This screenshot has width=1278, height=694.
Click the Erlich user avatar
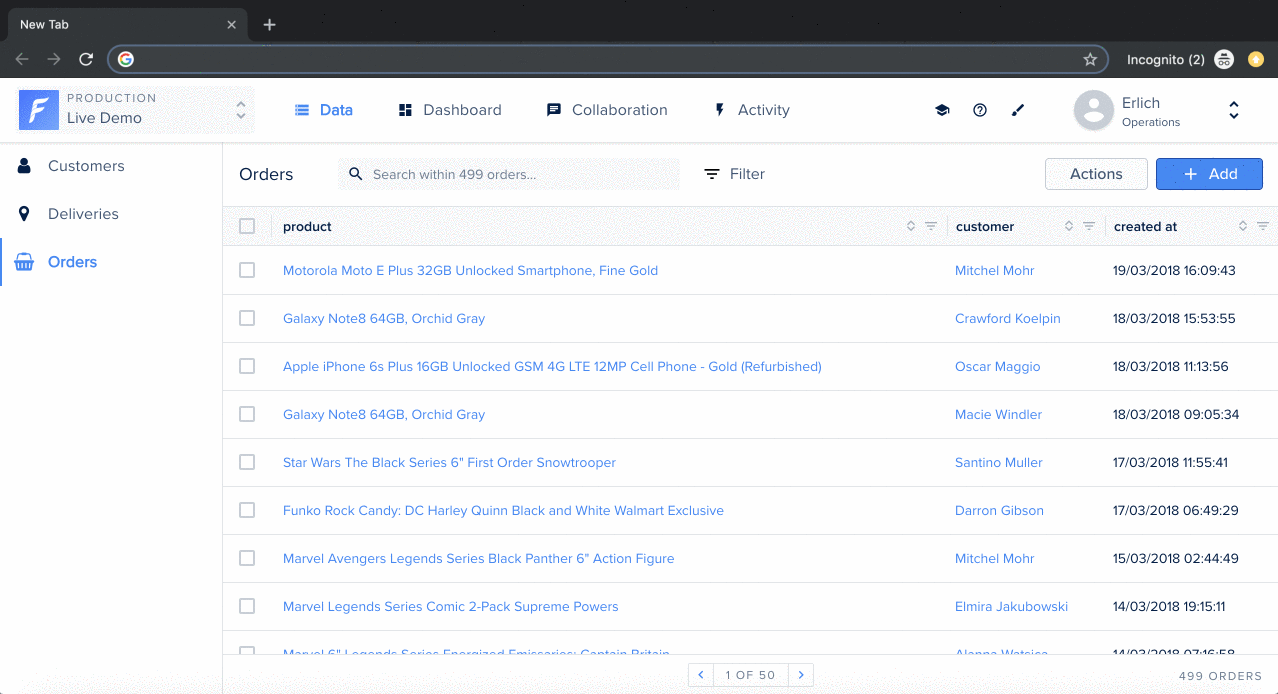1094,110
